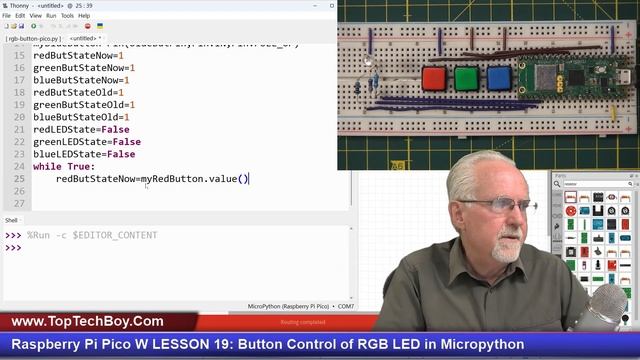Choose the black U-shaped part in Parts
This screenshot has width=640, height=360.
pyautogui.click(x=598, y=211)
